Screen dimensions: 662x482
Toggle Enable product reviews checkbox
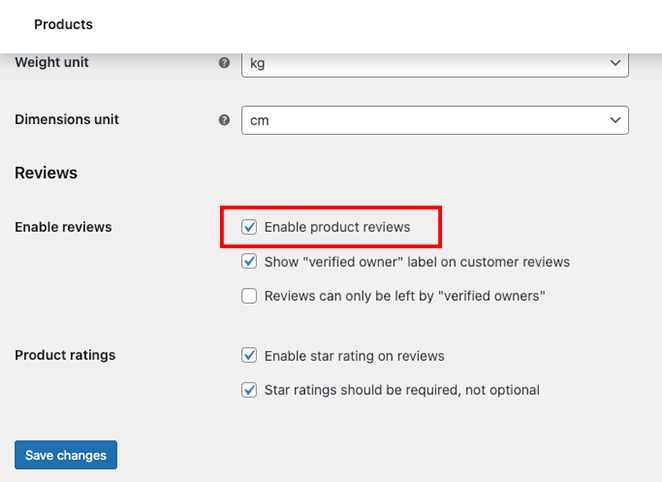[x=249, y=227]
